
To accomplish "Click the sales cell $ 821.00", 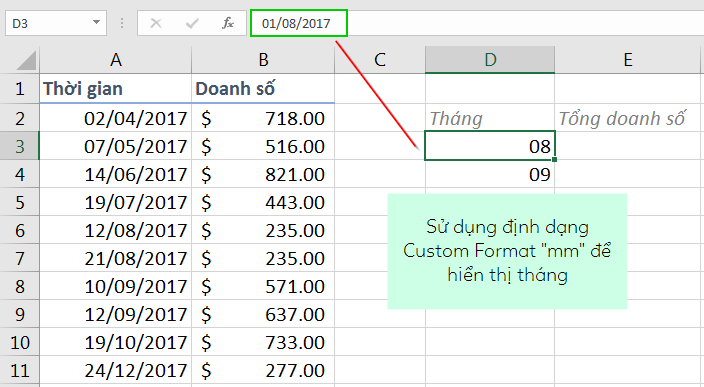I will 263,174.
